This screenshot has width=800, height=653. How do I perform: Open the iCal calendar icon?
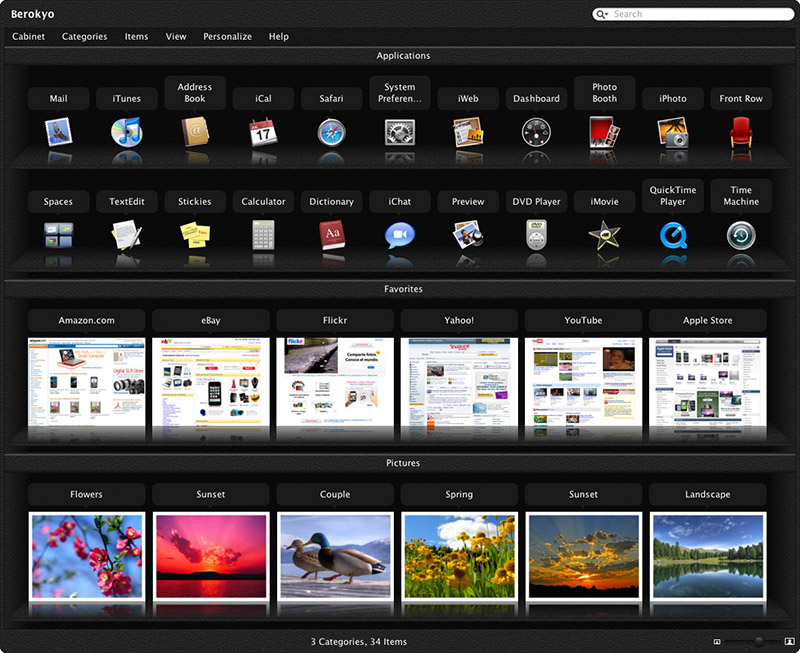point(263,132)
